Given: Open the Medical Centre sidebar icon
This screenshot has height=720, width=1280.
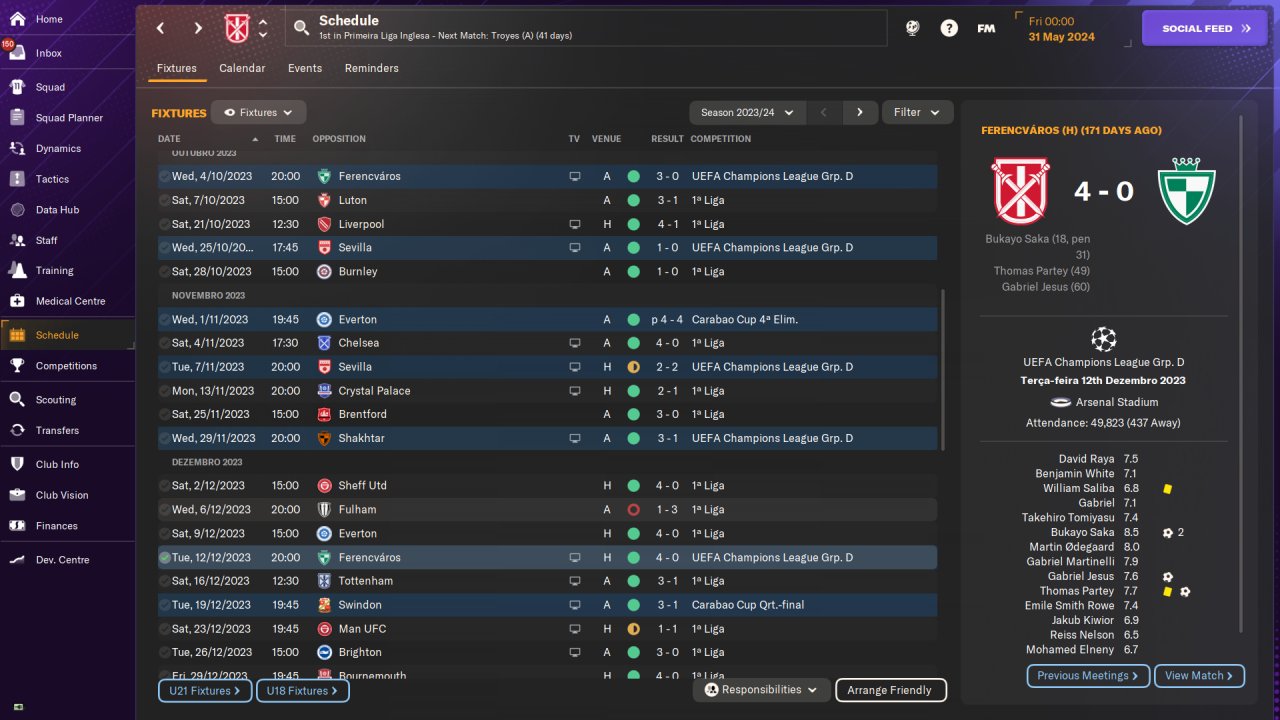Looking at the screenshot, I should pyautogui.click(x=17, y=301).
